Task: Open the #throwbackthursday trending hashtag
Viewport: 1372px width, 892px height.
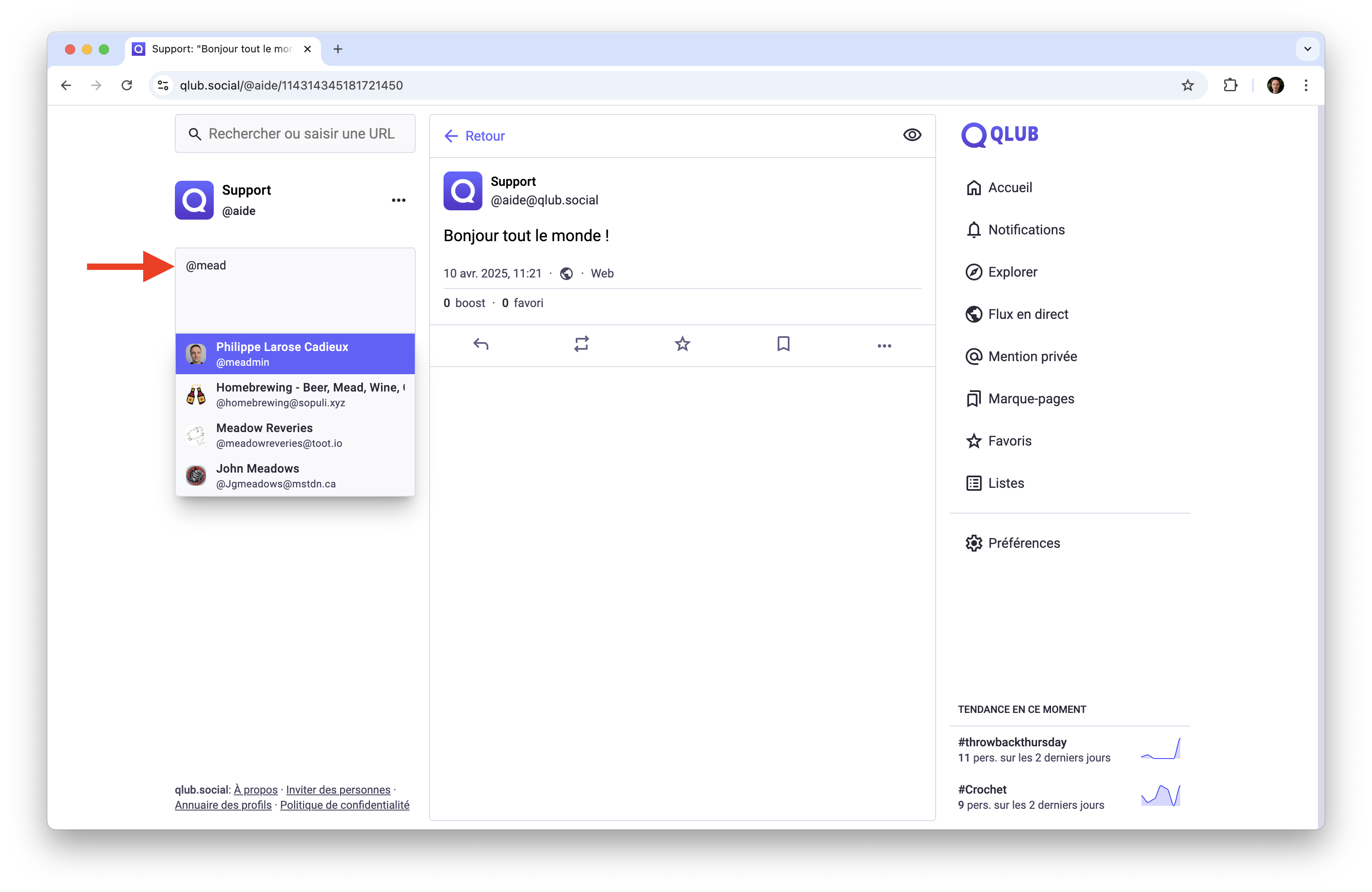Action: (1012, 742)
